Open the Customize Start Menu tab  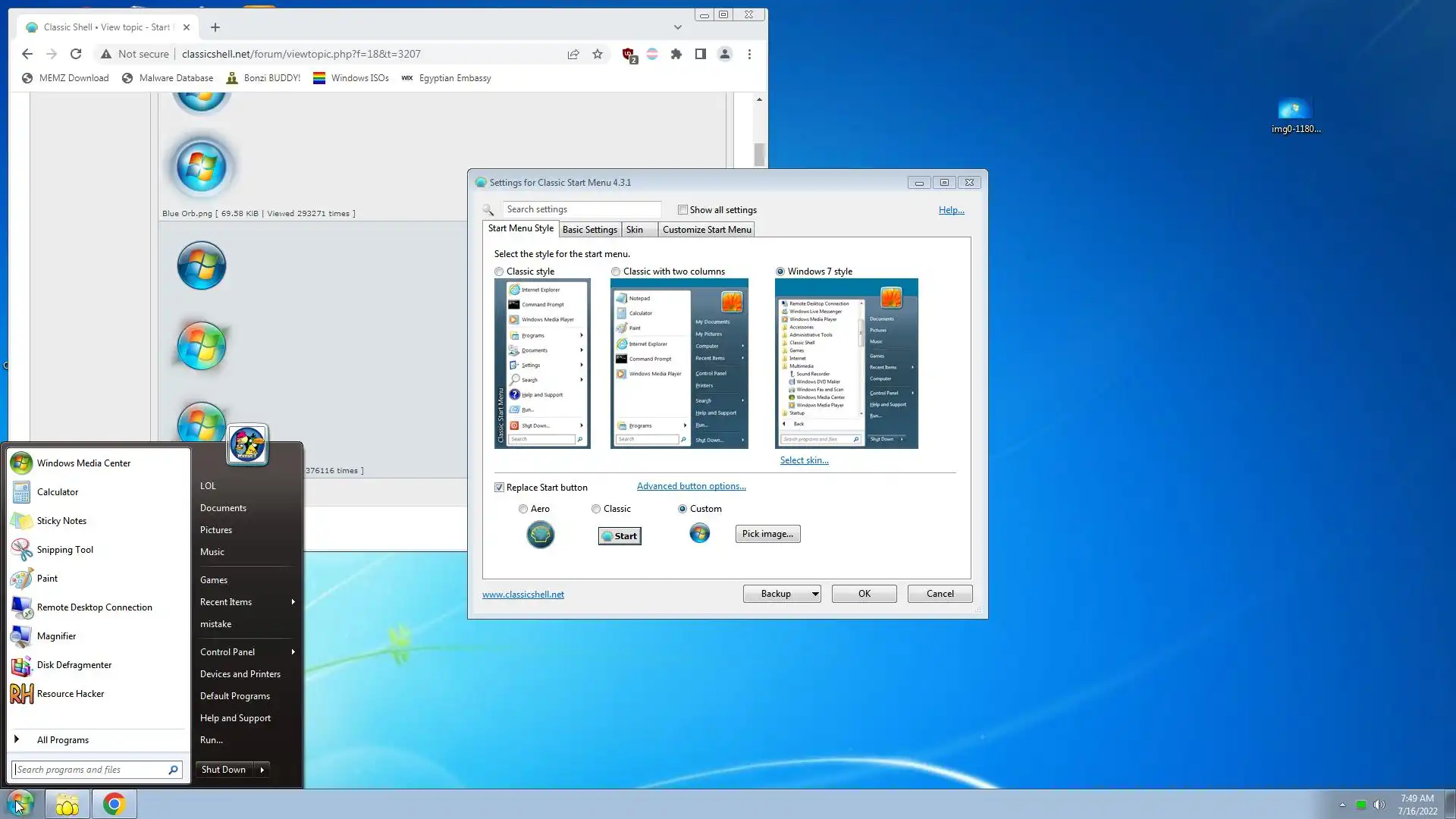click(707, 230)
